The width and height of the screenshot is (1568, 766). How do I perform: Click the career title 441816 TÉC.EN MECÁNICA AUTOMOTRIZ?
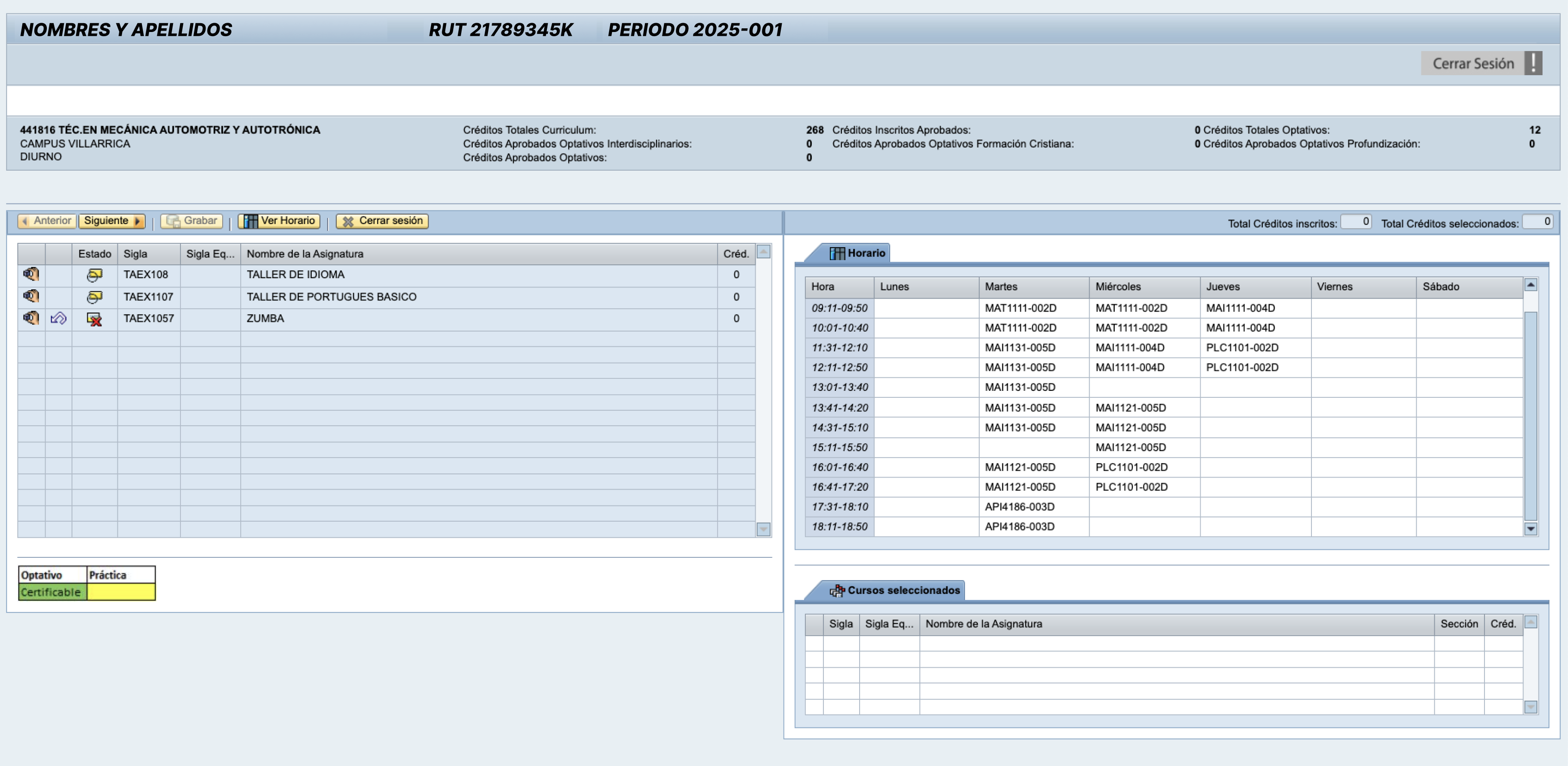170,129
